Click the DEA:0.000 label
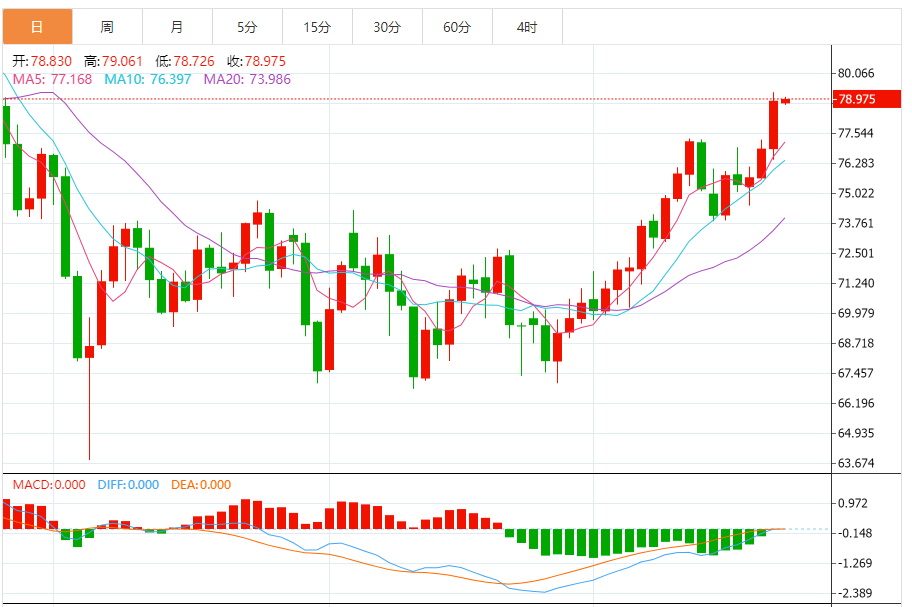Viewport: 912px width, 607px height. coord(201,484)
